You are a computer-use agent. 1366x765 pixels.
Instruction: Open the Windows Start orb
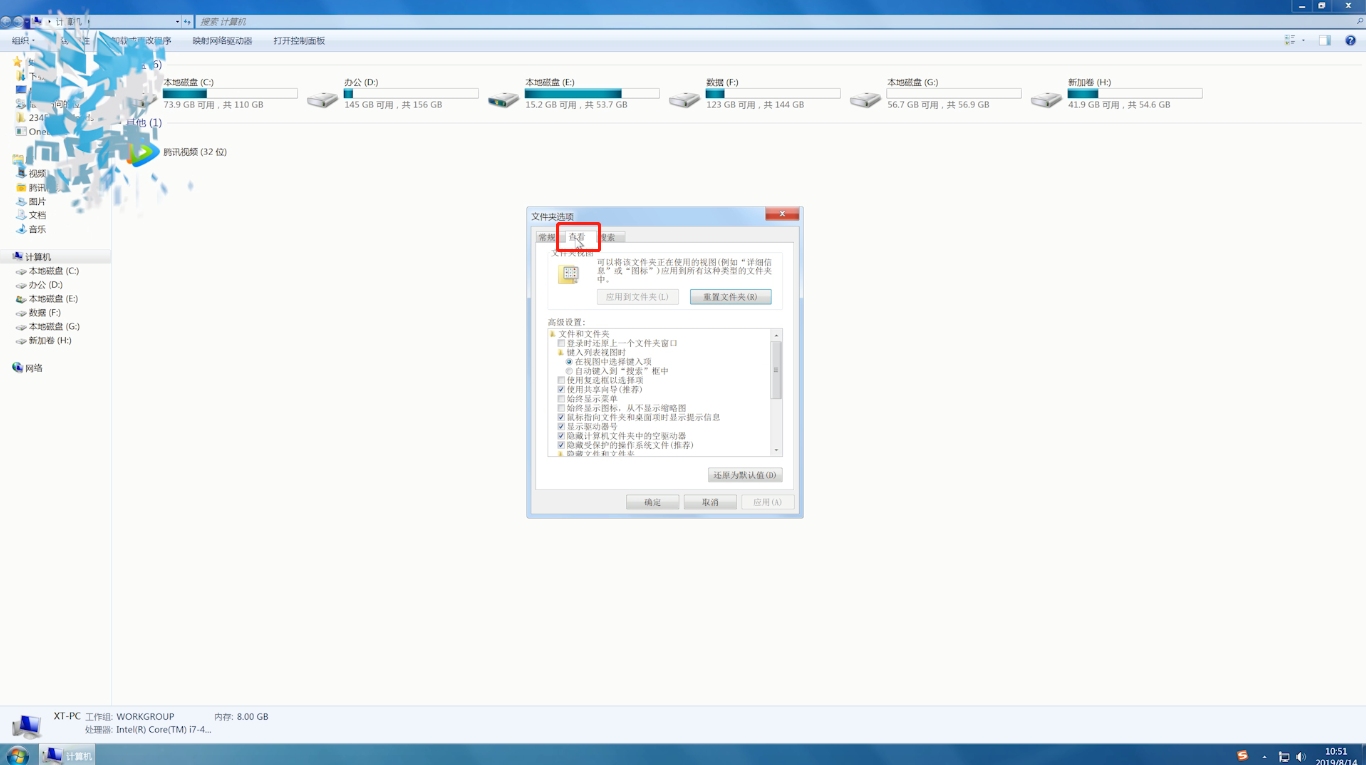click(17, 755)
